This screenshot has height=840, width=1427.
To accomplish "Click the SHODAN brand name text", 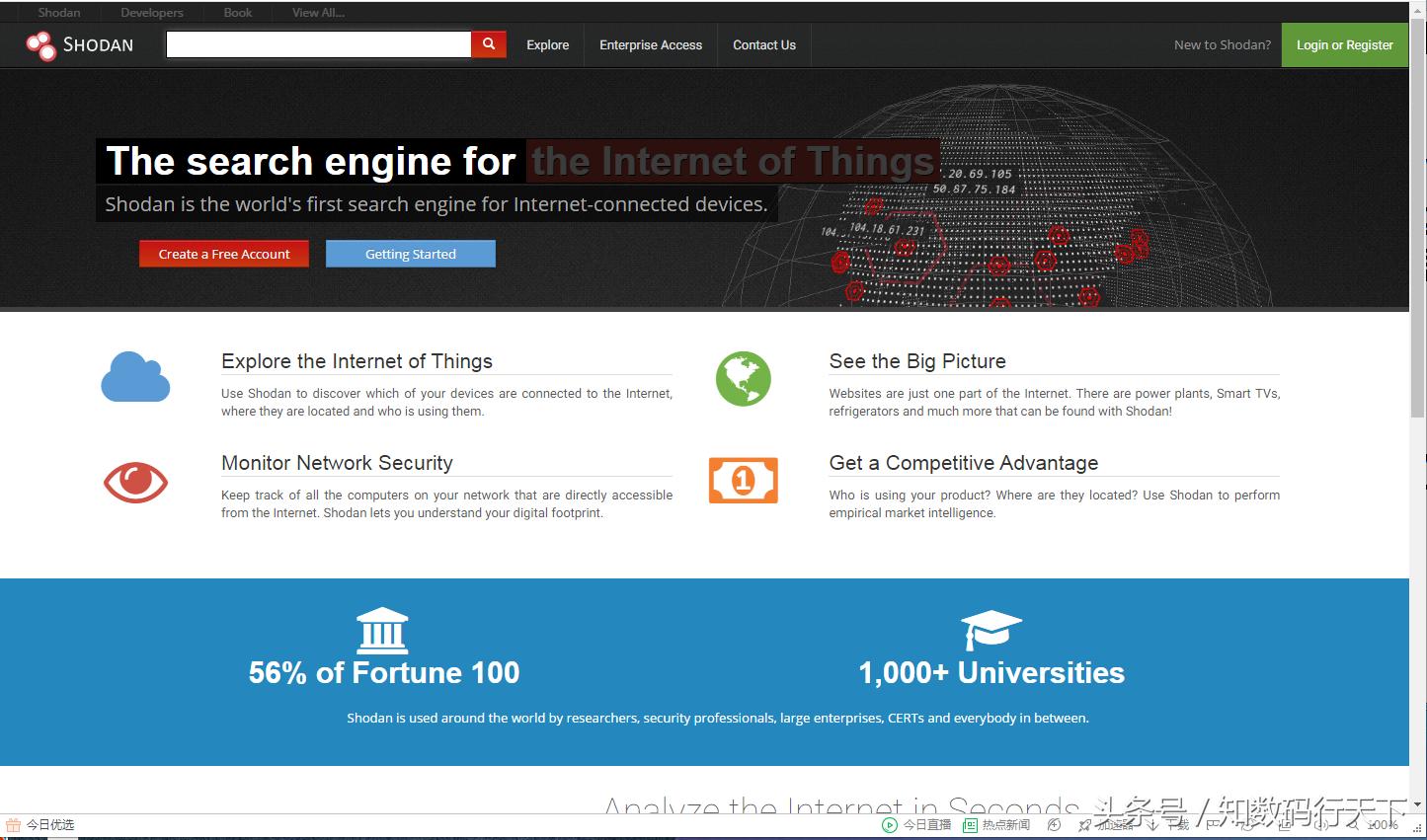I will pos(98,45).
